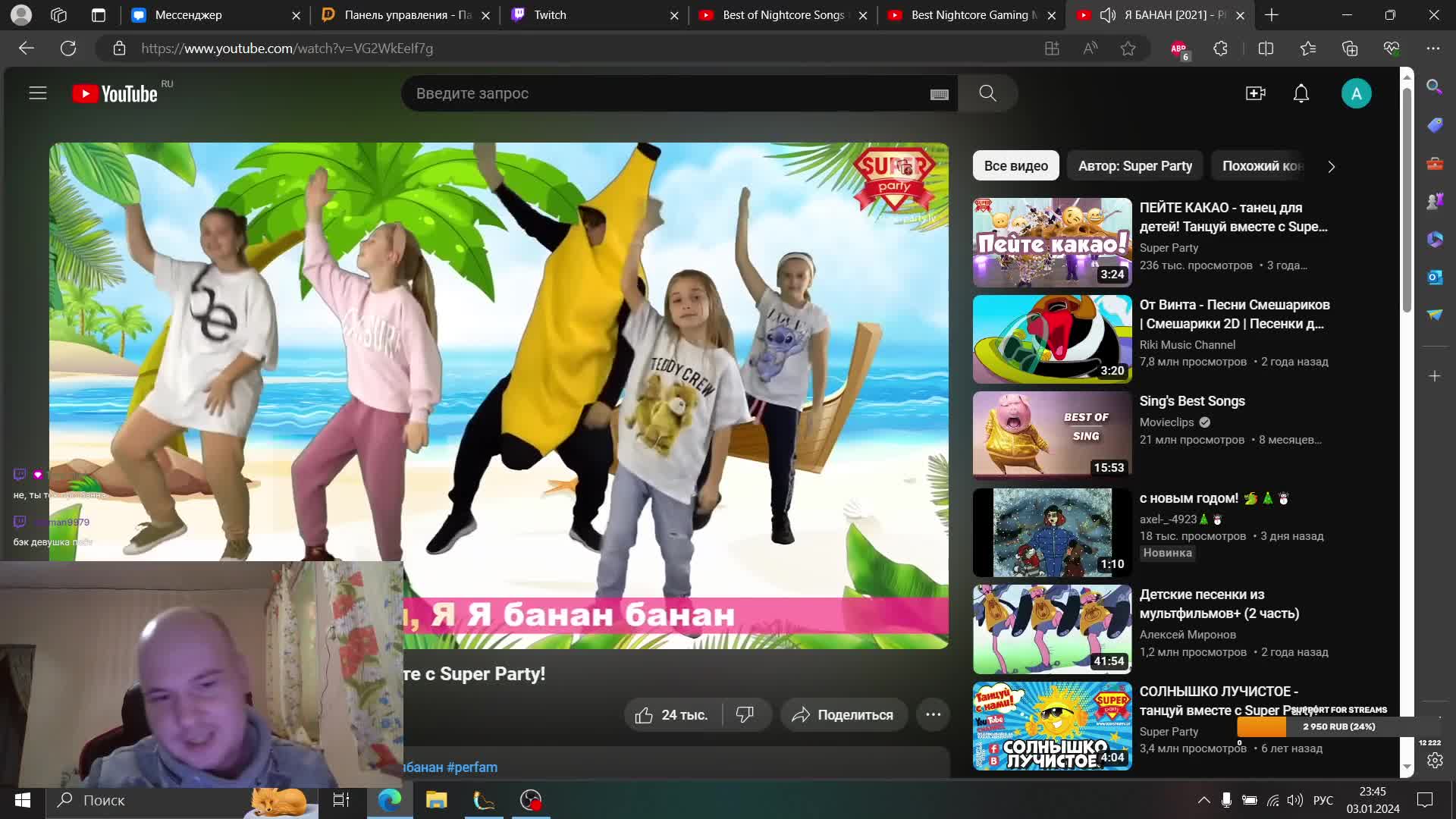
Task: Click the taskbar search box Поиск
Action: (182, 800)
